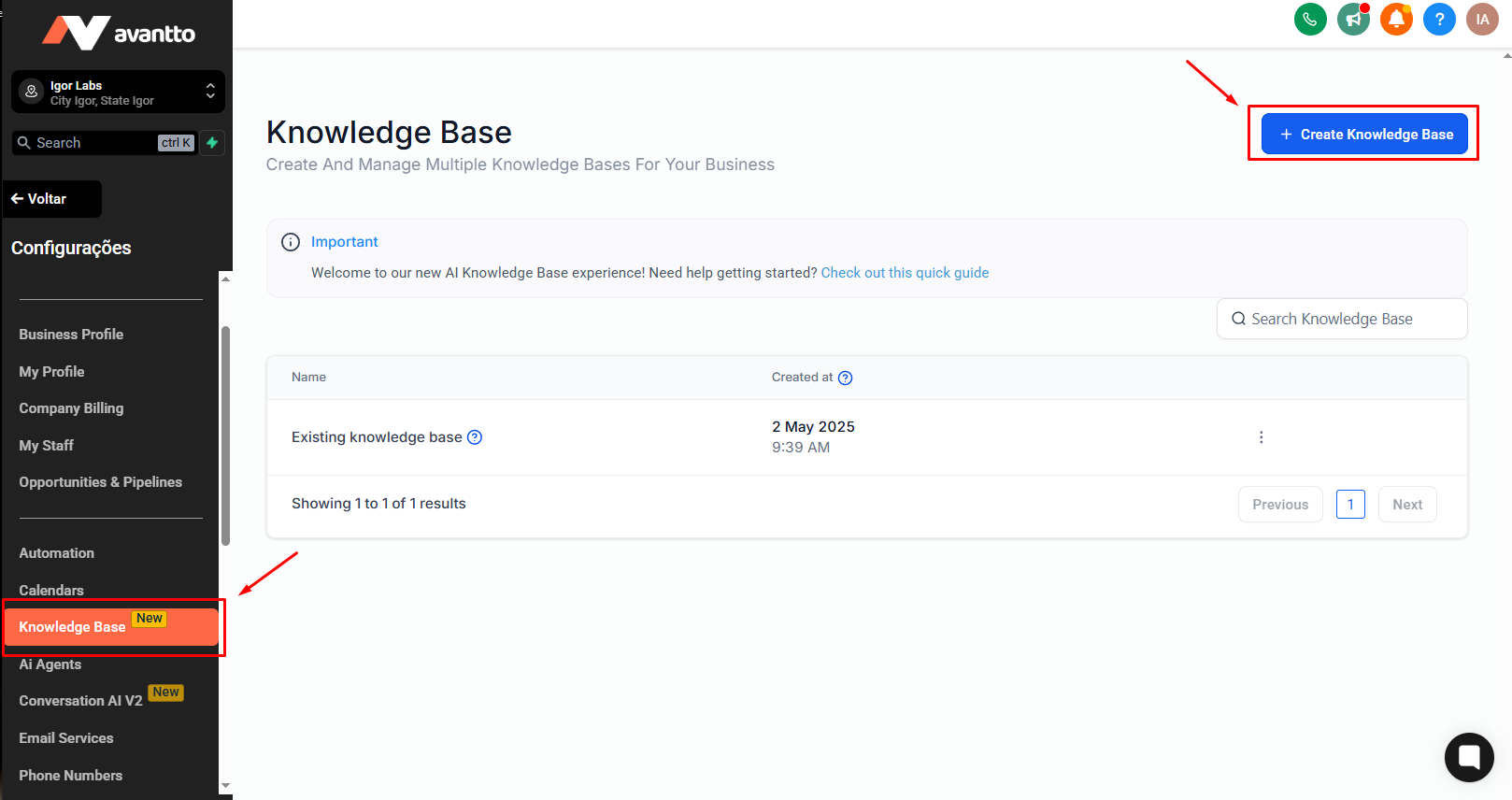The height and width of the screenshot is (800, 1512).
Task: Click the Create Knowledge Base button
Action: [x=1364, y=134]
